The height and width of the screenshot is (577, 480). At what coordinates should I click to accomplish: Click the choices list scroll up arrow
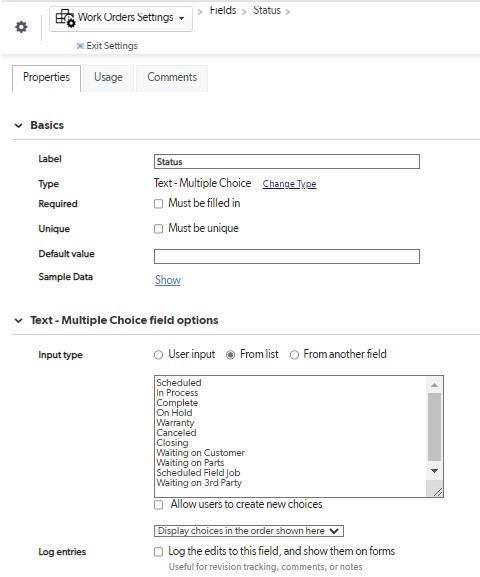(x=434, y=385)
